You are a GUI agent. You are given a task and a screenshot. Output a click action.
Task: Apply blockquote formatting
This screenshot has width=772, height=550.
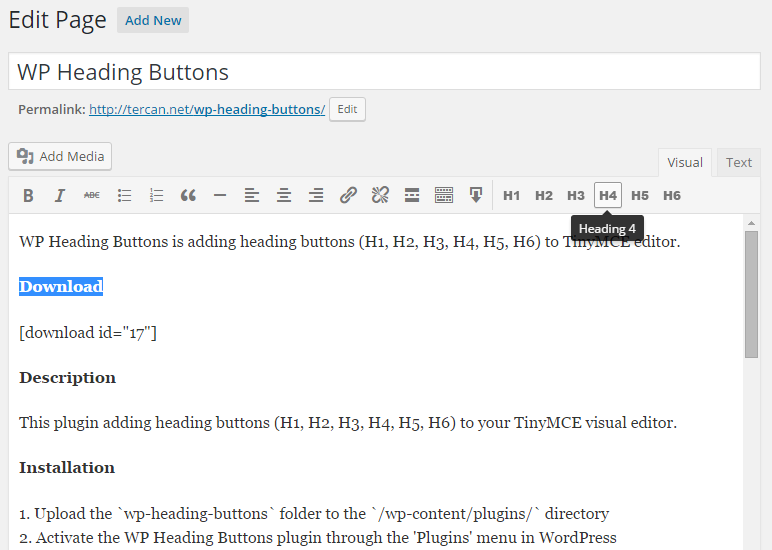188,195
